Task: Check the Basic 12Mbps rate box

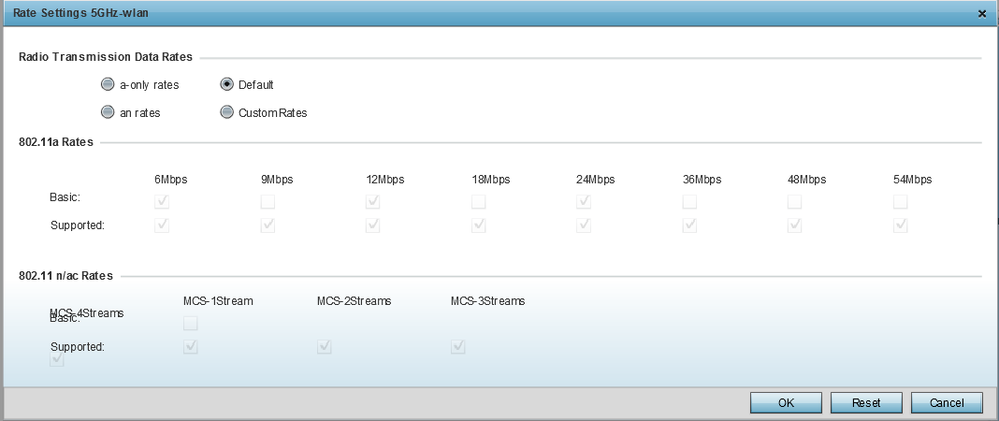Action: [373, 202]
